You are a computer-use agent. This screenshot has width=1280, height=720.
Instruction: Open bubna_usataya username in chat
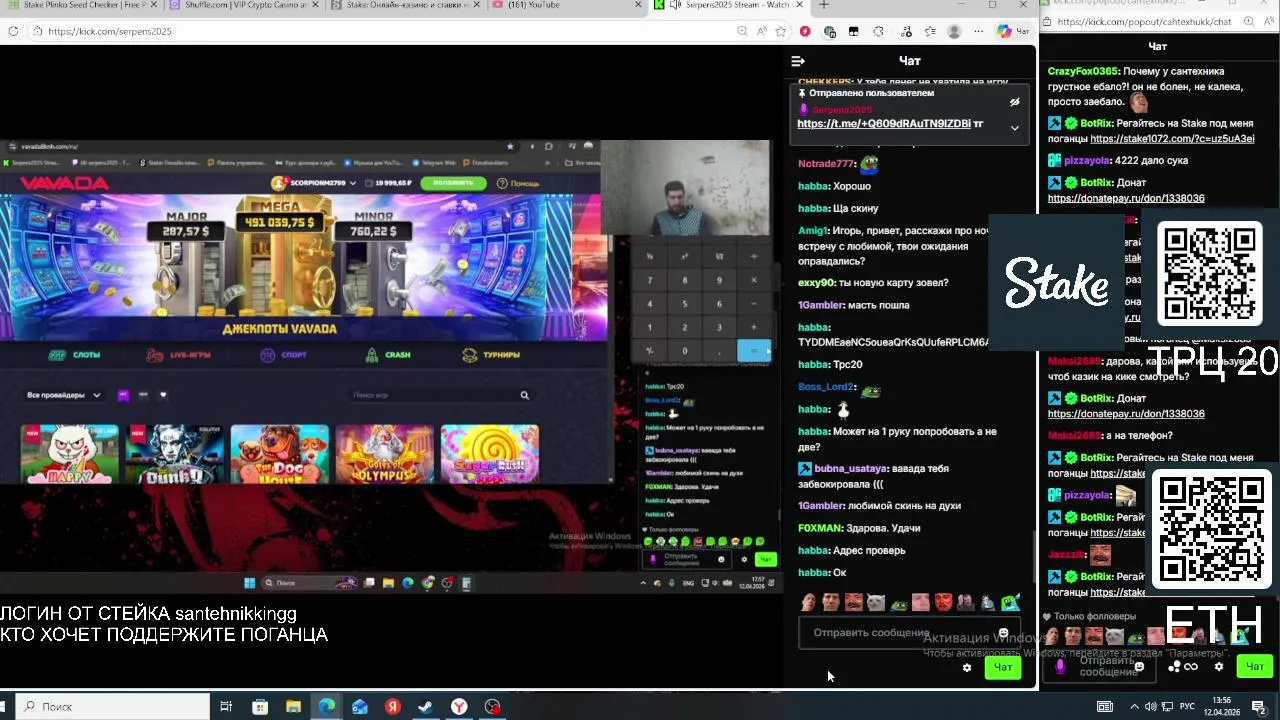point(850,468)
